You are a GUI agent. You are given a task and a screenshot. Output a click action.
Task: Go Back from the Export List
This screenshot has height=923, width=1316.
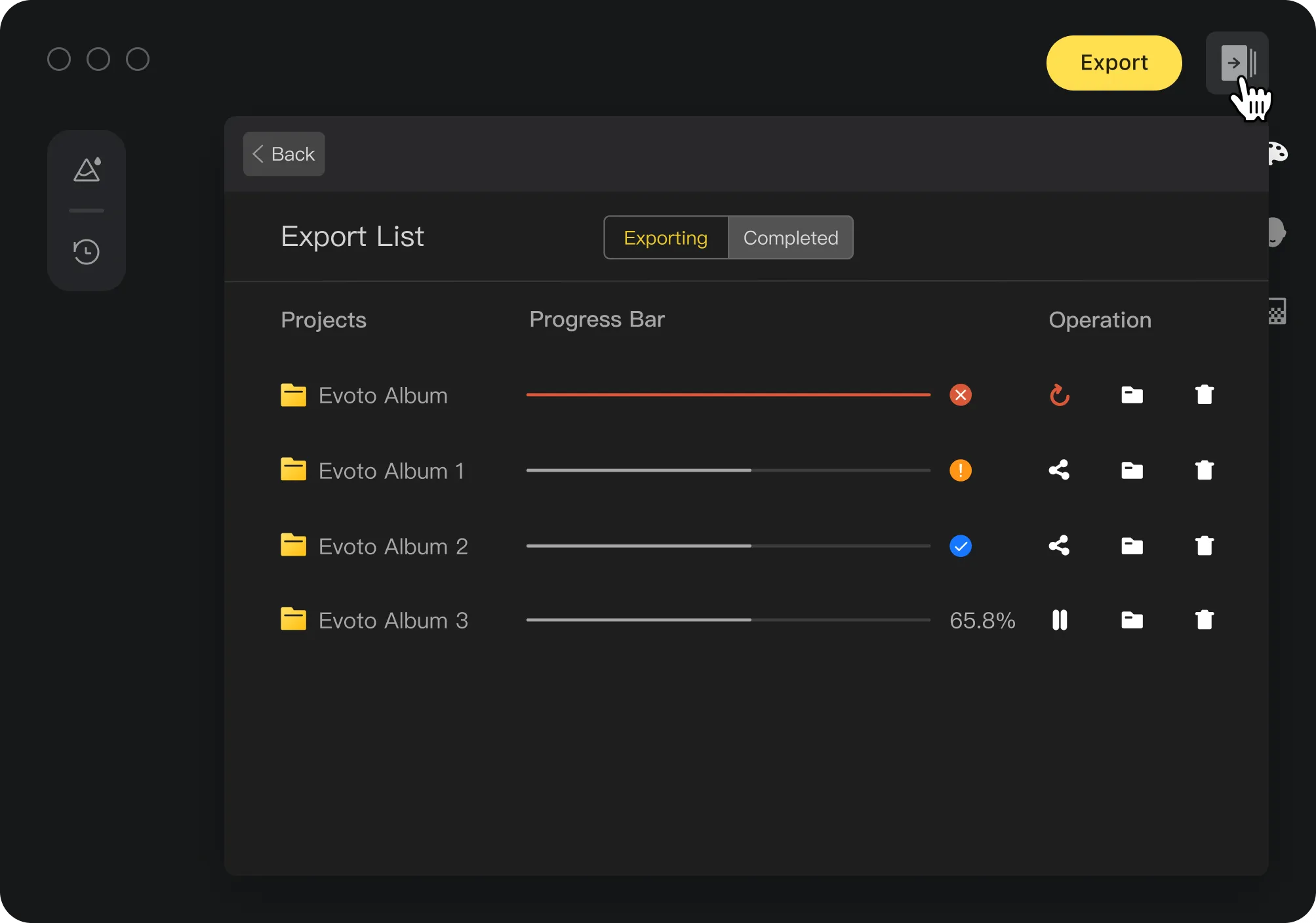[x=284, y=154]
